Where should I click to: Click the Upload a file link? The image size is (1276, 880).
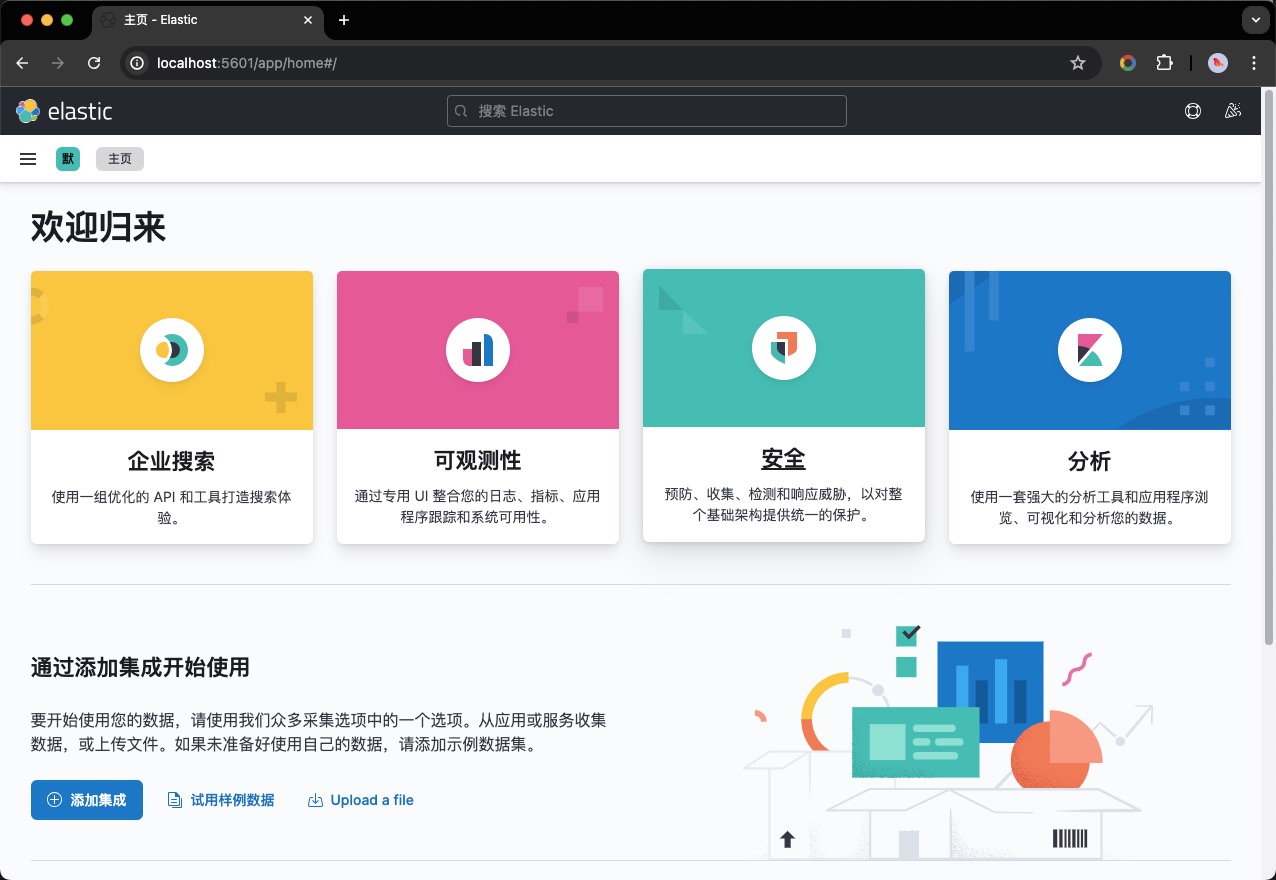click(x=360, y=800)
